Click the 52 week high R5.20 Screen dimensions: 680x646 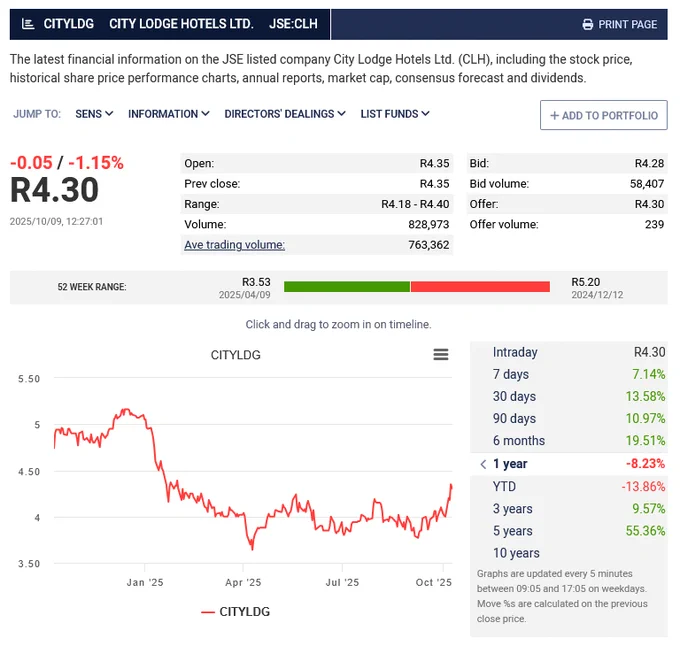coord(586,282)
